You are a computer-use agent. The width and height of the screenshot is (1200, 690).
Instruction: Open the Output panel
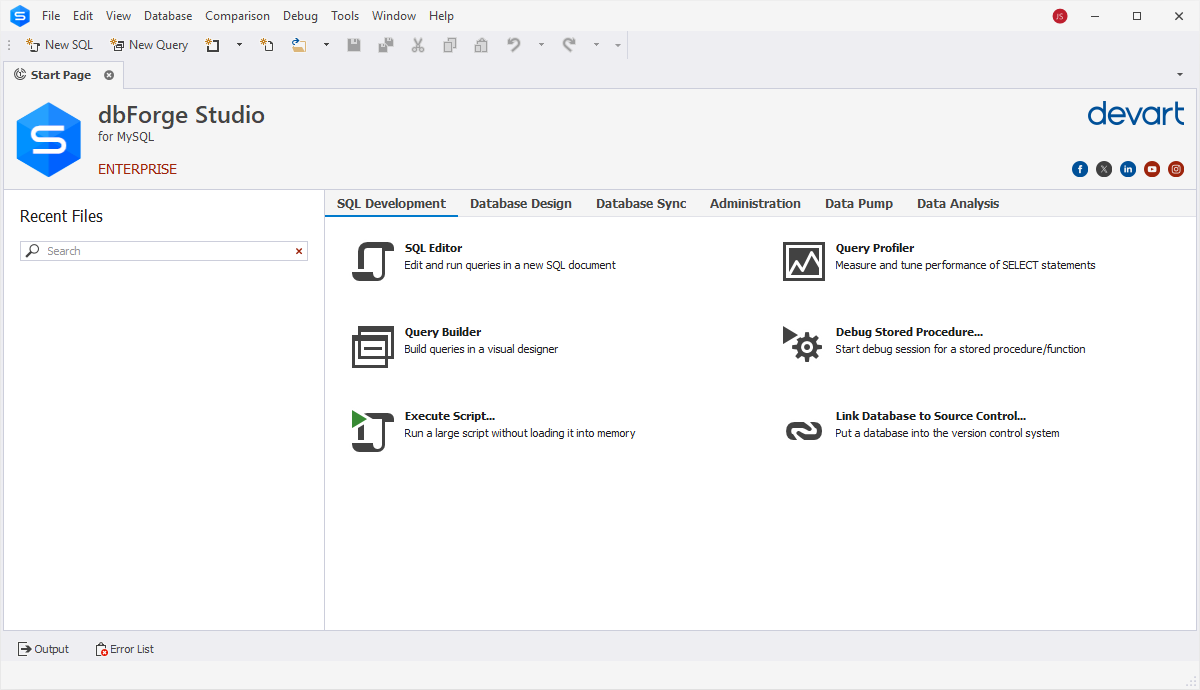click(x=44, y=649)
